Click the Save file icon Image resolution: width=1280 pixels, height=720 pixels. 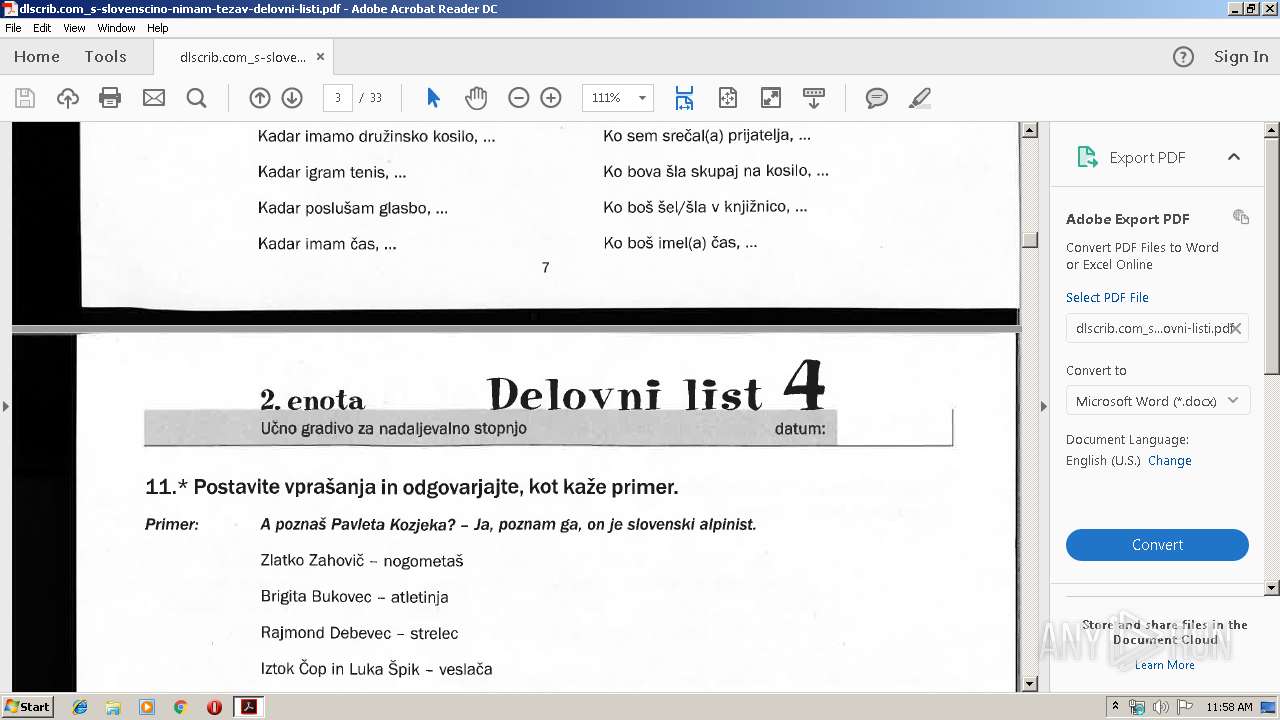click(25, 98)
